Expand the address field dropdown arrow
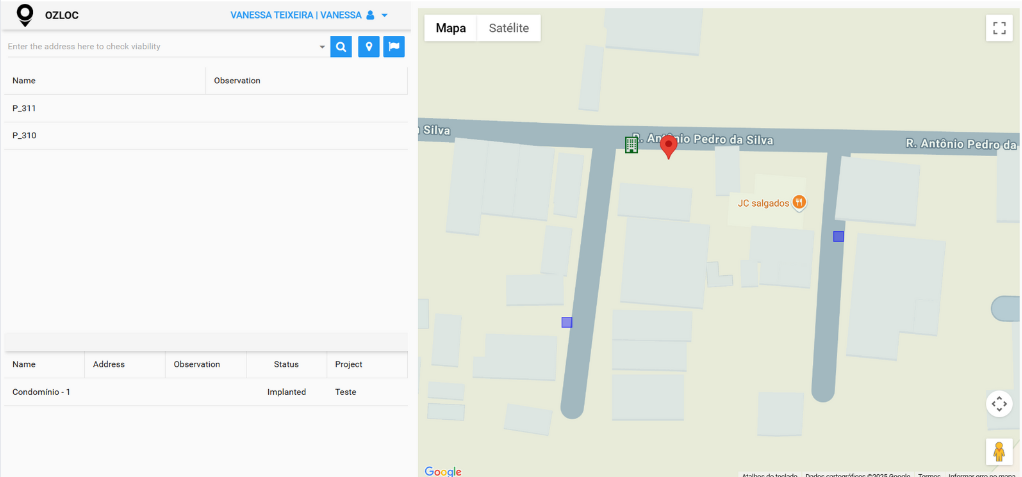The width and height of the screenshot is (1022, 477). pos(322,48)
